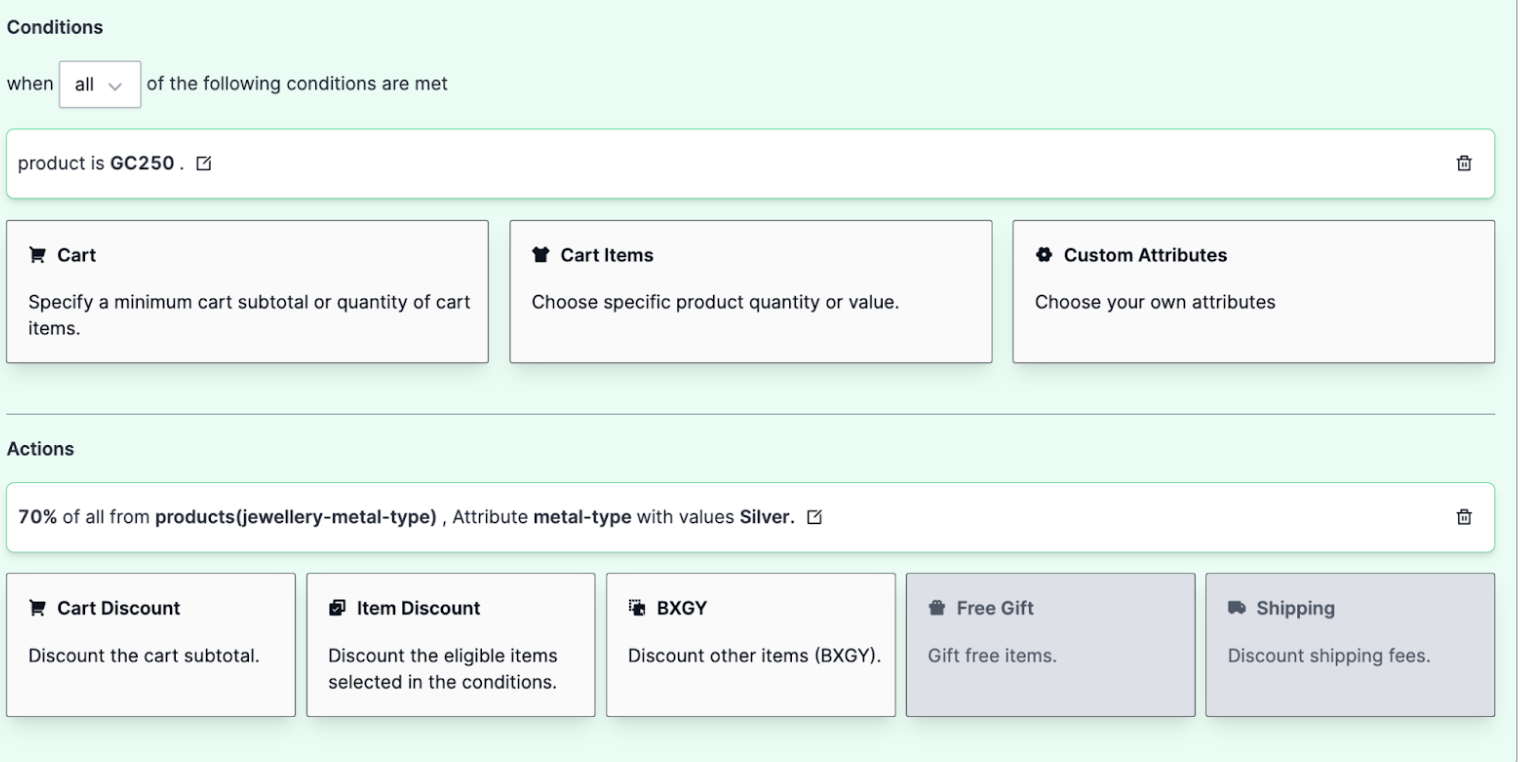Delete the 70% action with trash icon

[x=1463, y=517]
